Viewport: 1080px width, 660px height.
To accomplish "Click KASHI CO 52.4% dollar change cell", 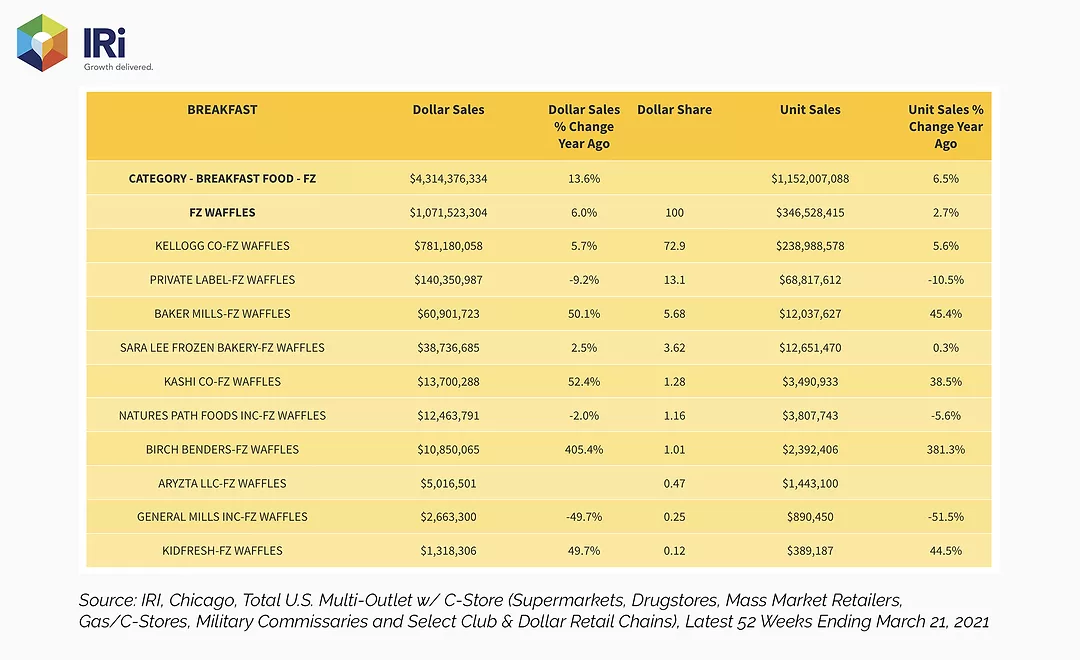I will pyautogui.click(x=584, y=382).
